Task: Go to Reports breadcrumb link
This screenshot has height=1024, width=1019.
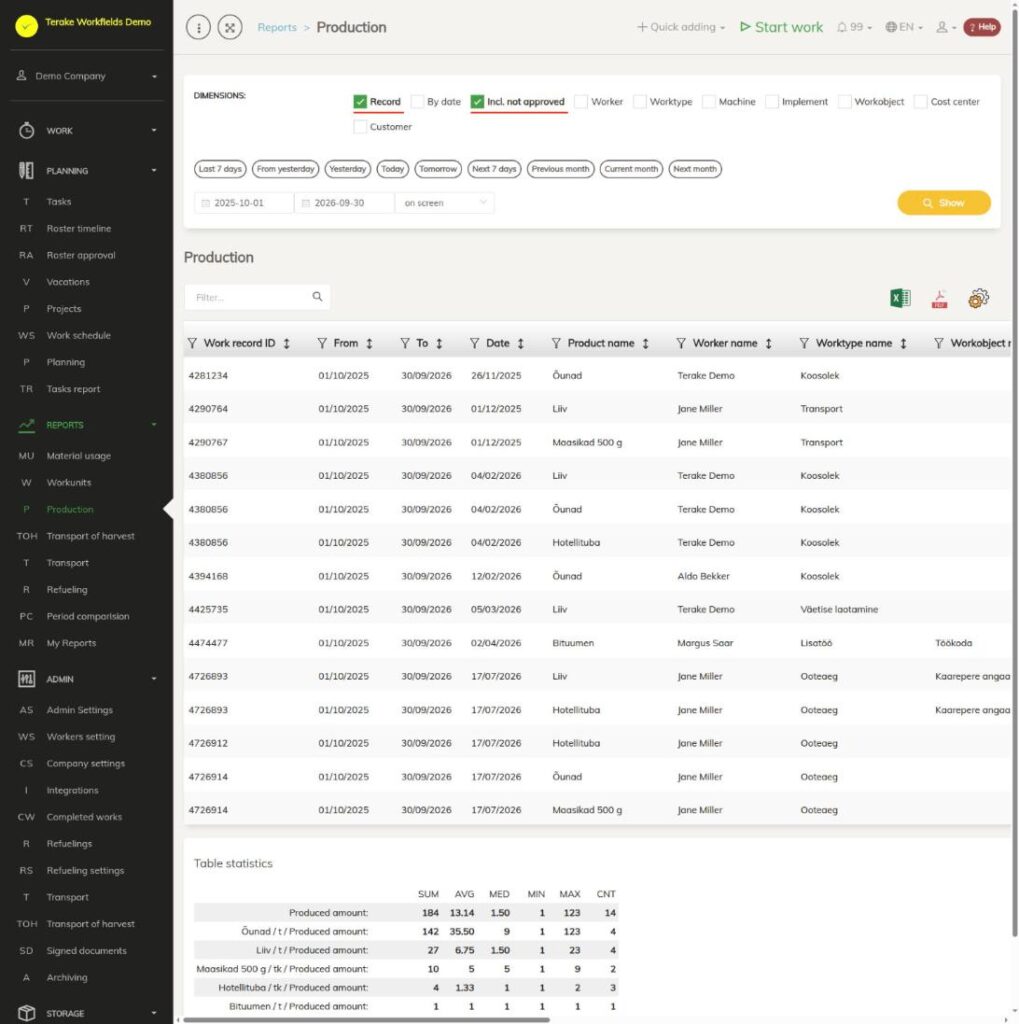Action: [277, 27]
